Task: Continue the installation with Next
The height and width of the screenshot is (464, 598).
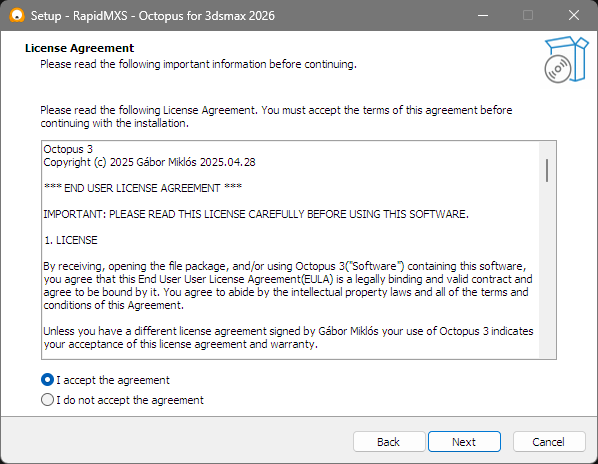Action: [464, 442]
